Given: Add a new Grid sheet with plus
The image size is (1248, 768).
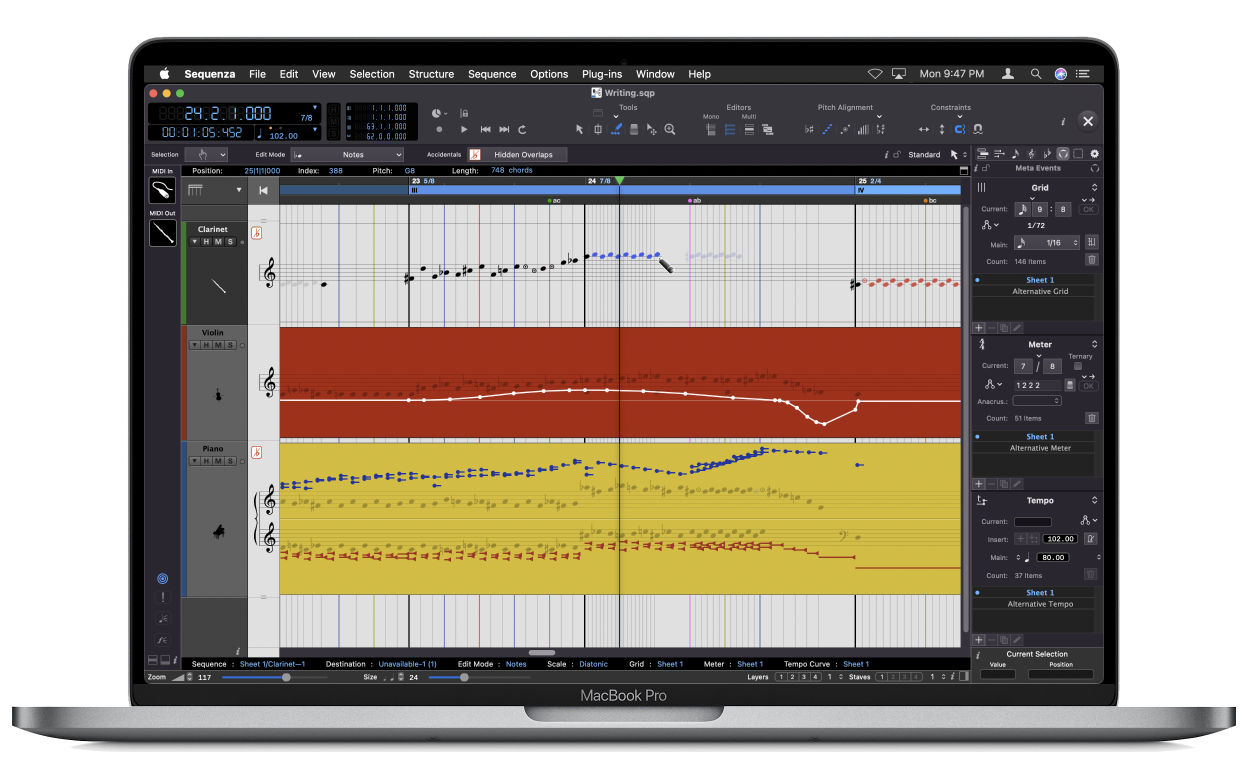Looking at the screenshot, I should (x=979, y=328).
